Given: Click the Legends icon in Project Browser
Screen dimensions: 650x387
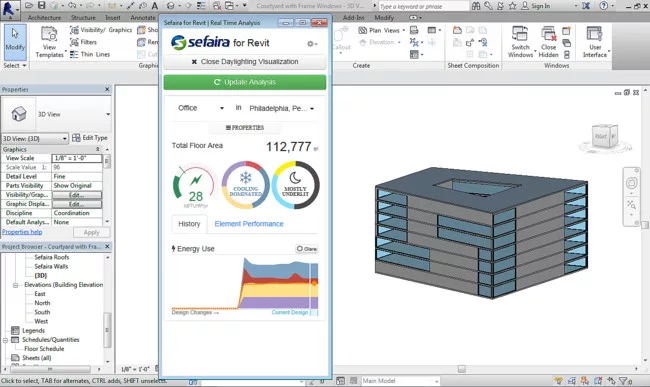Looking at the screenshot, I should [x=15, y=330].
